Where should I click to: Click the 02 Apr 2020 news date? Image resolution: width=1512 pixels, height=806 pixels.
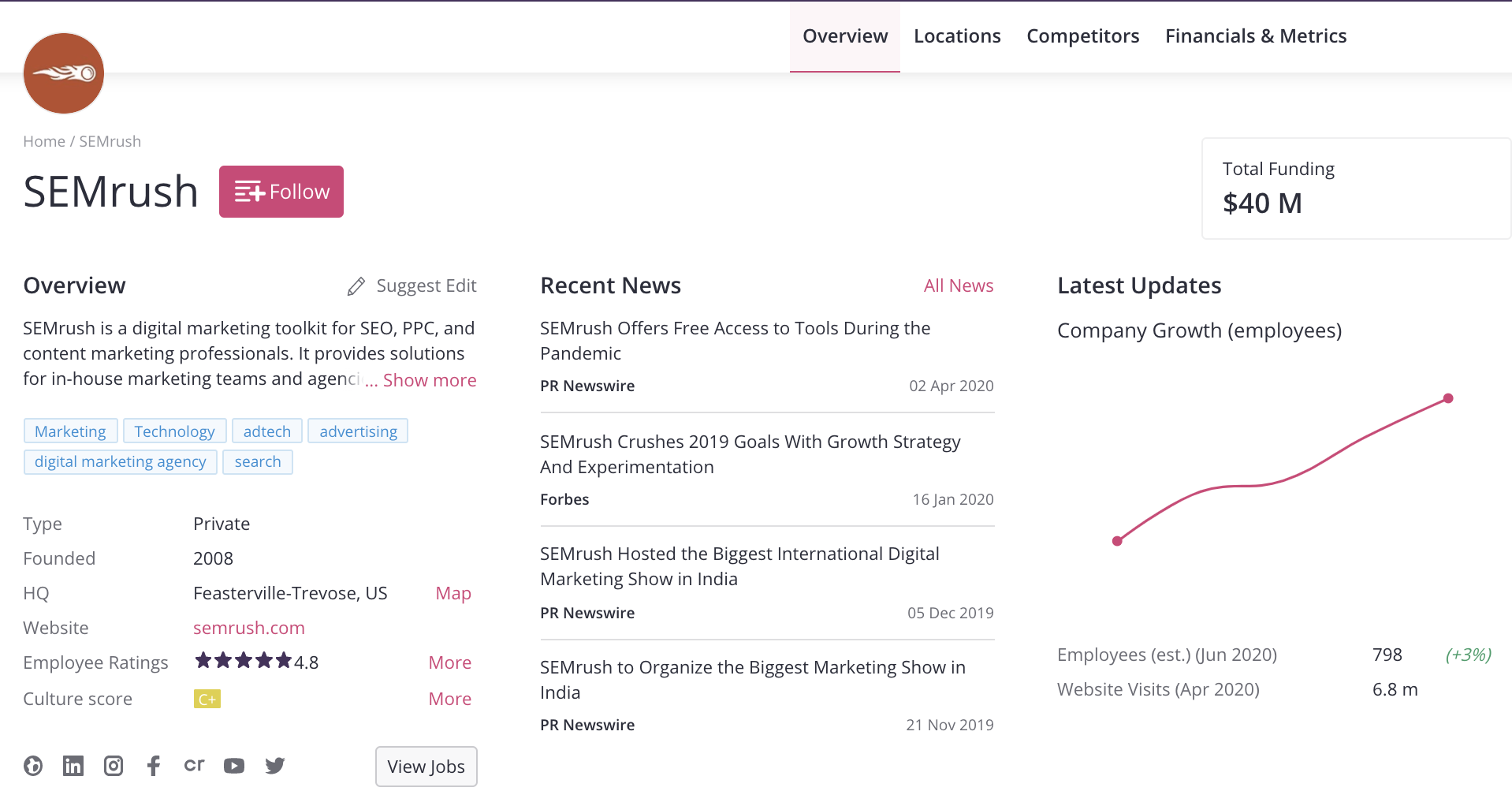(x=952, y=386)
